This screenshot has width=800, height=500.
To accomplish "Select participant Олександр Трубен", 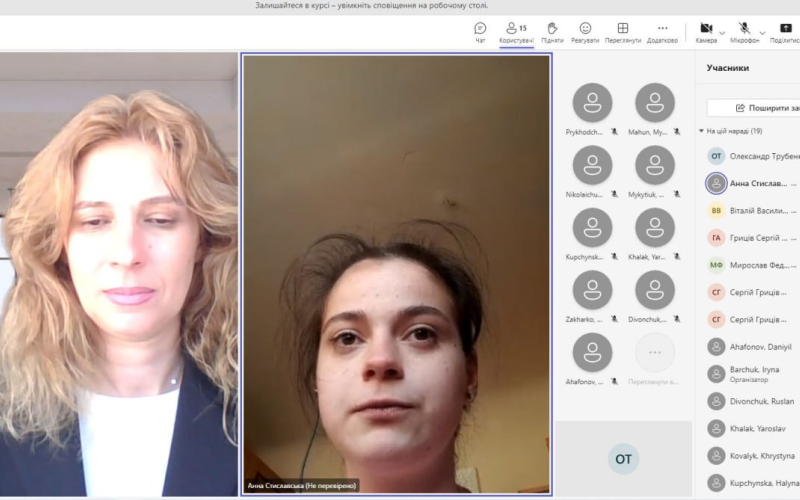I will (x=753, y=156).
